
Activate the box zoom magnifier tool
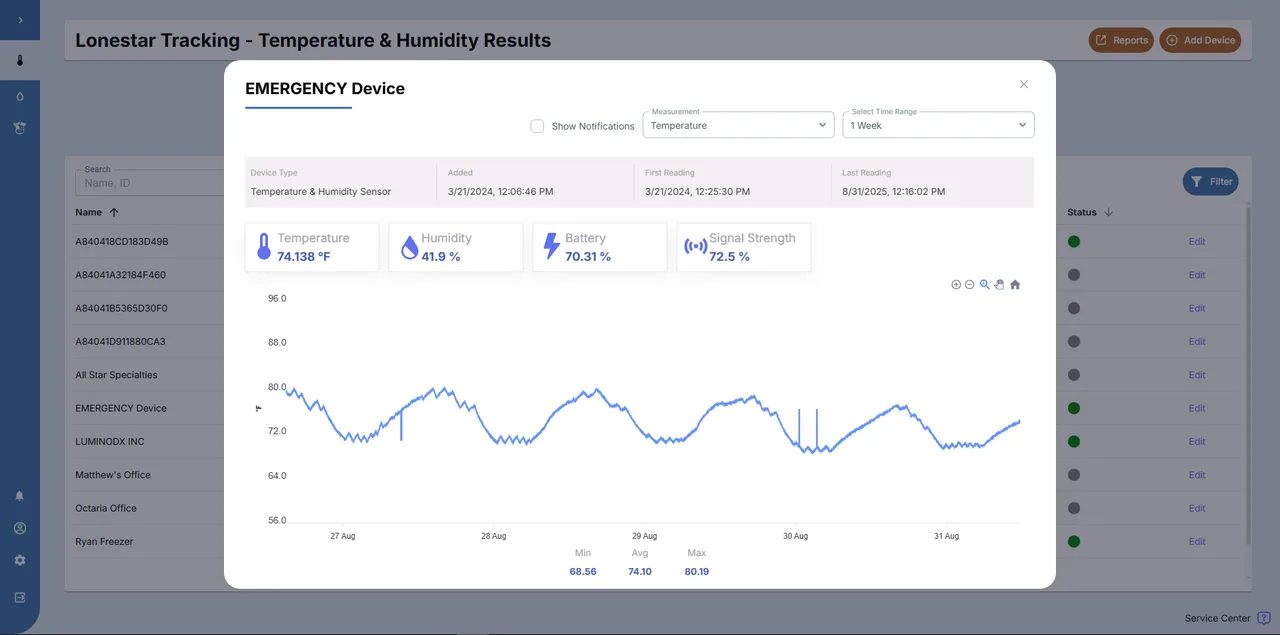click(x=984, y=284)
